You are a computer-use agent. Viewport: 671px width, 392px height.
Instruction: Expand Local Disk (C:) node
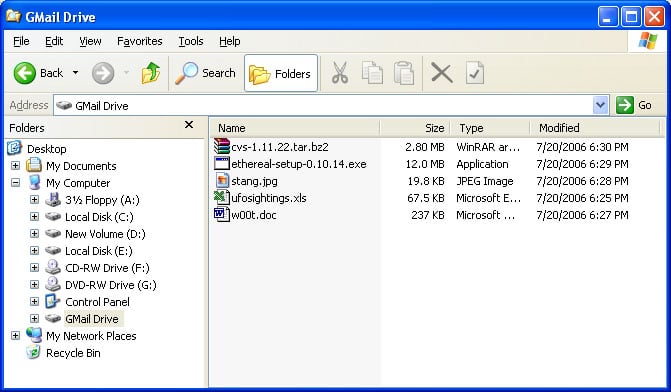coord(34,217)
